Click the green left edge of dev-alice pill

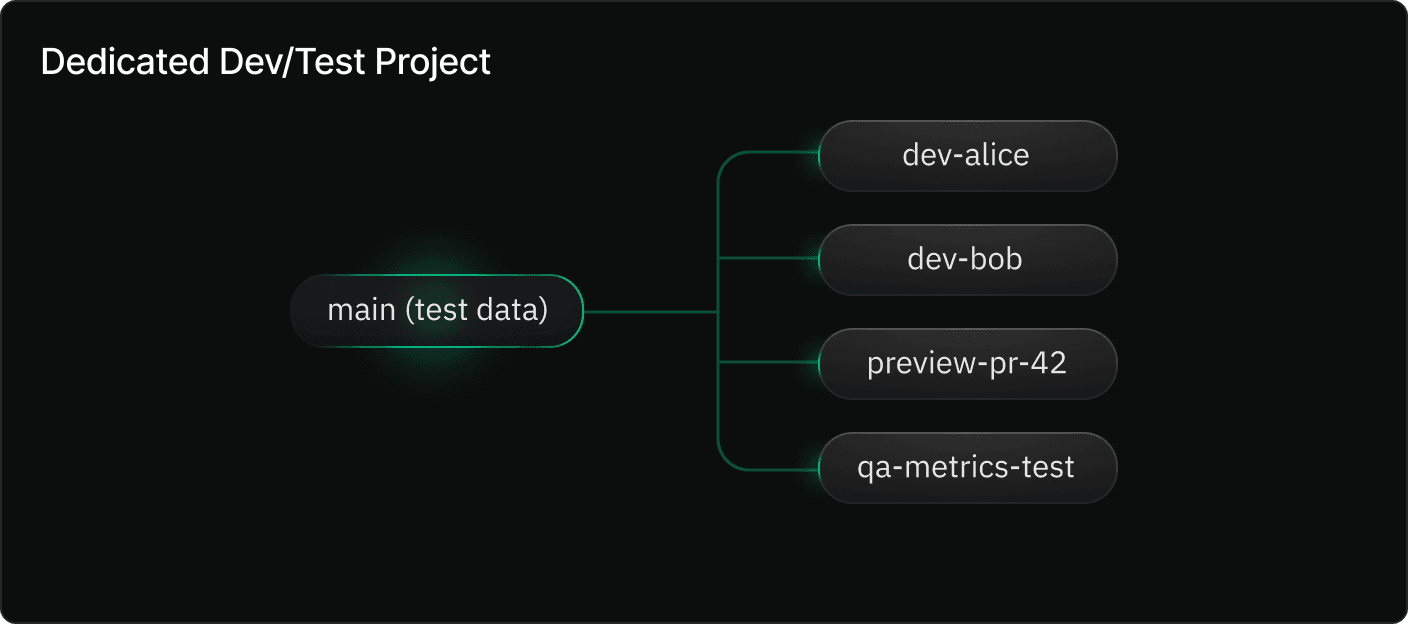tap(820, 156)
